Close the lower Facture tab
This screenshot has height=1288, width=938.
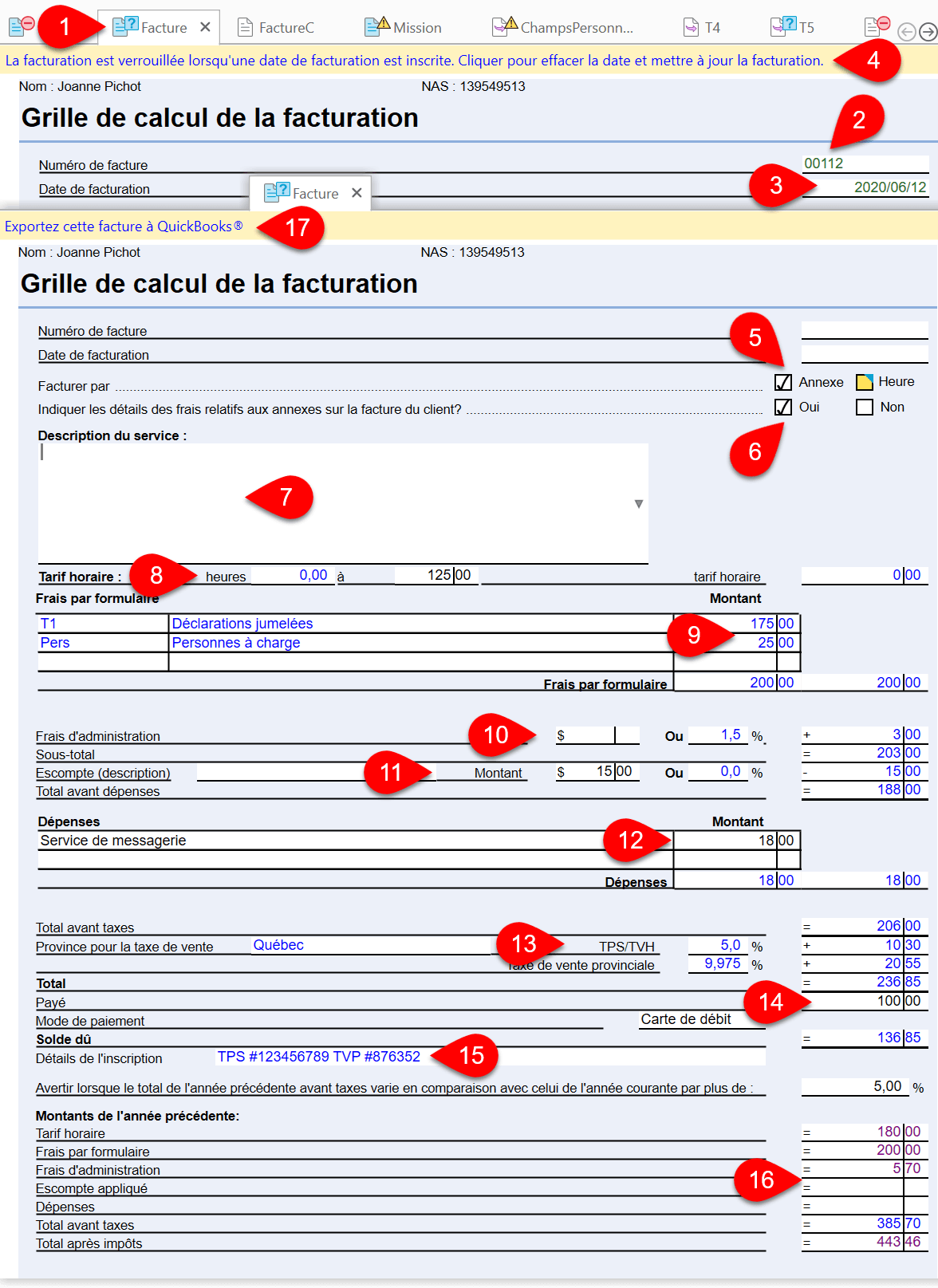[357, 193]
